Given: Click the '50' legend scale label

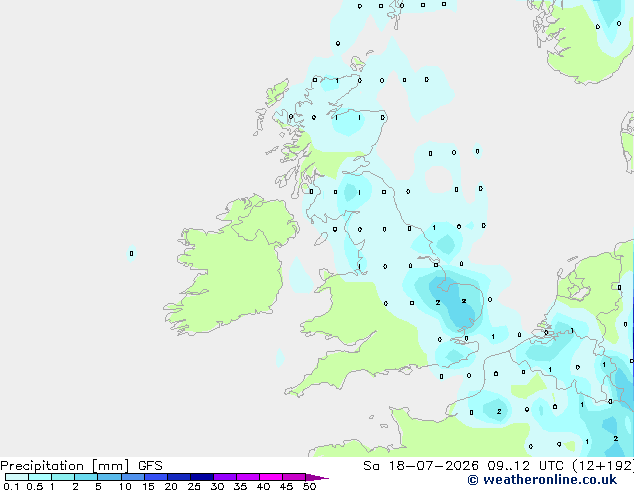Looking at the screenshot, I should tap(309, 486).
